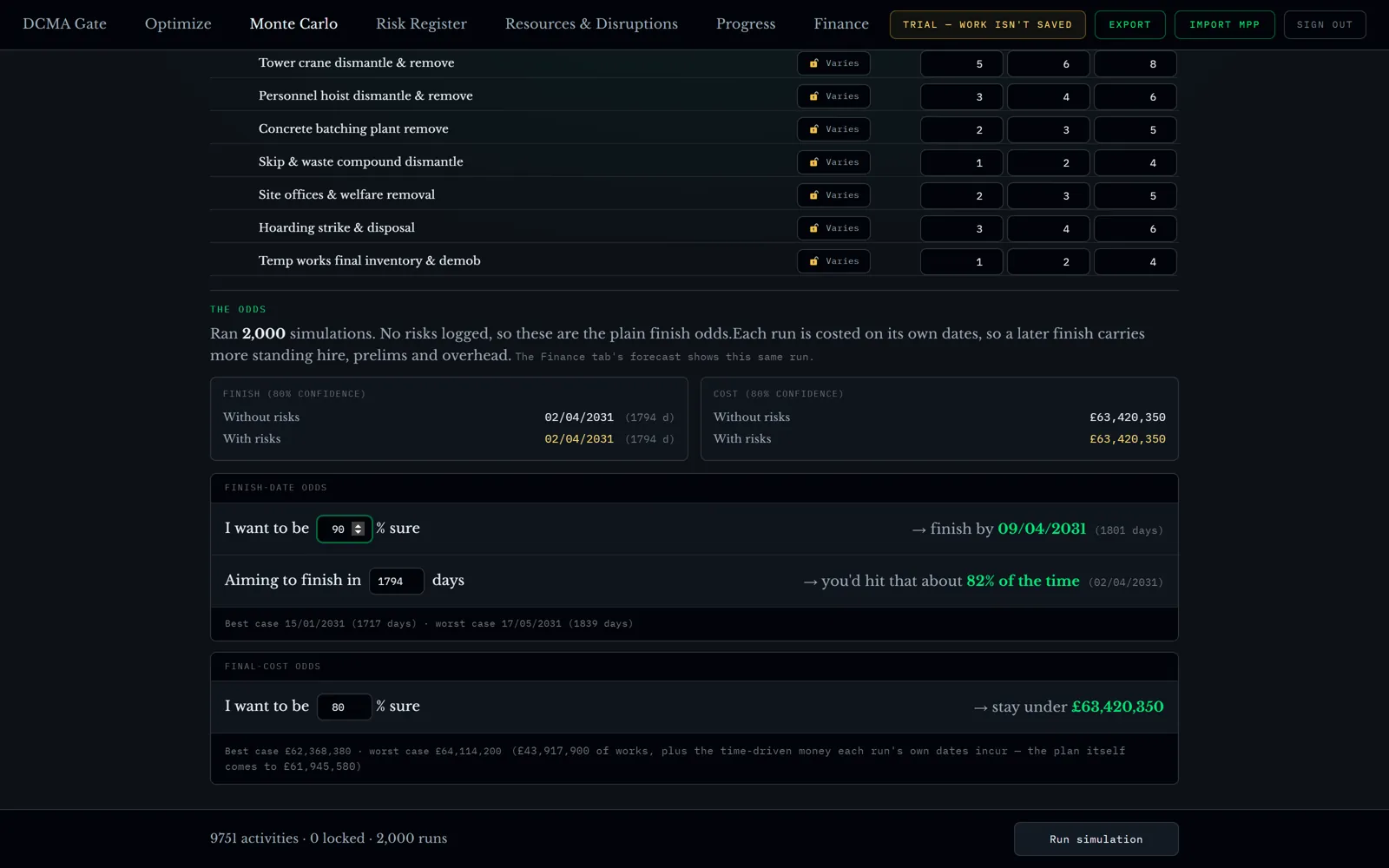Click the finish-by date 09/04/2031
This screenshot has width=1389, height=868.
coord(1042,529)
